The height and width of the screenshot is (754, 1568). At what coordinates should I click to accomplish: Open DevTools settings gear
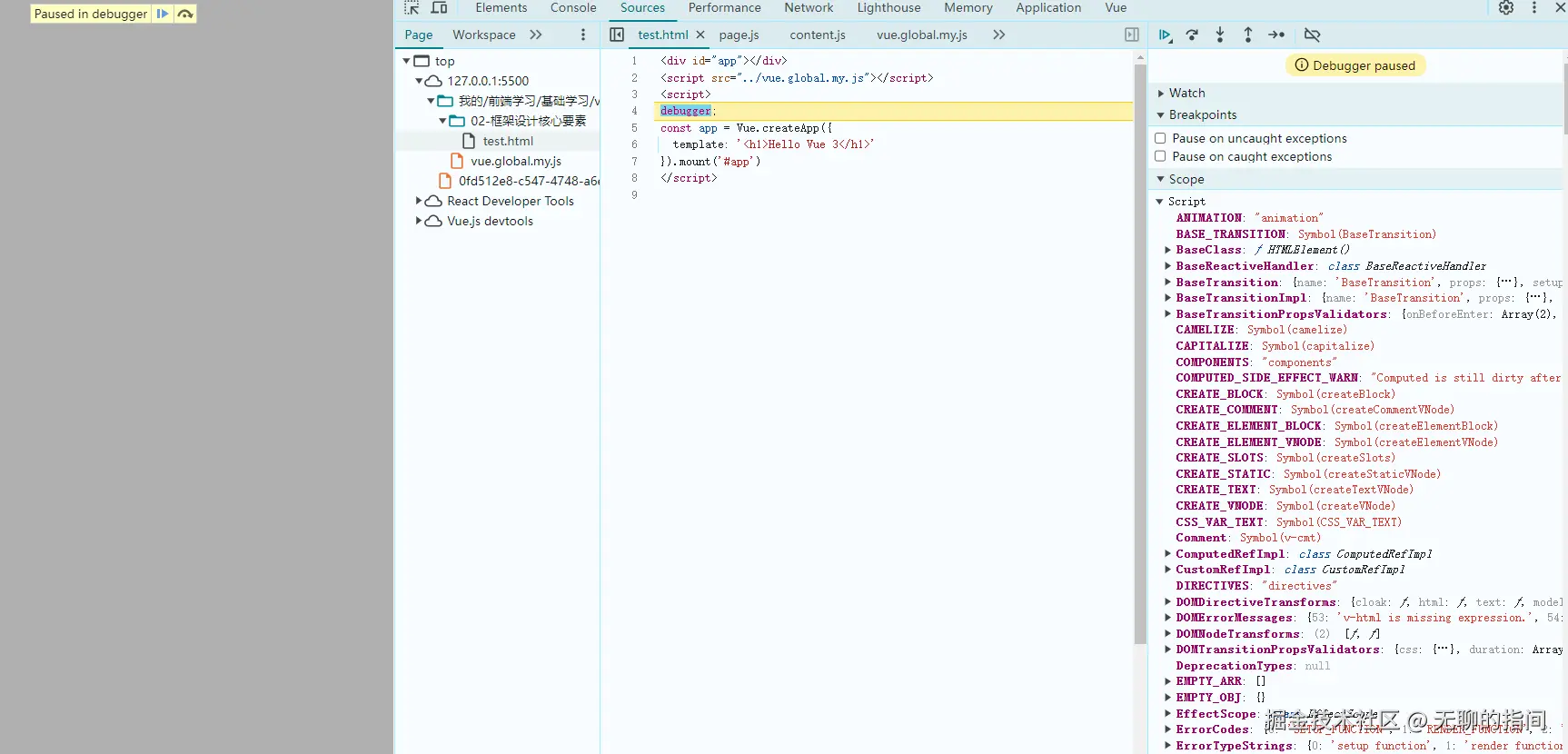click(1506, 8)
